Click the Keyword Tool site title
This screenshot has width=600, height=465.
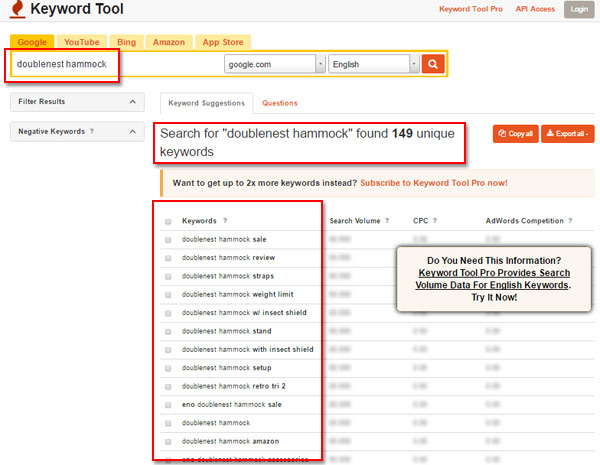77,9
